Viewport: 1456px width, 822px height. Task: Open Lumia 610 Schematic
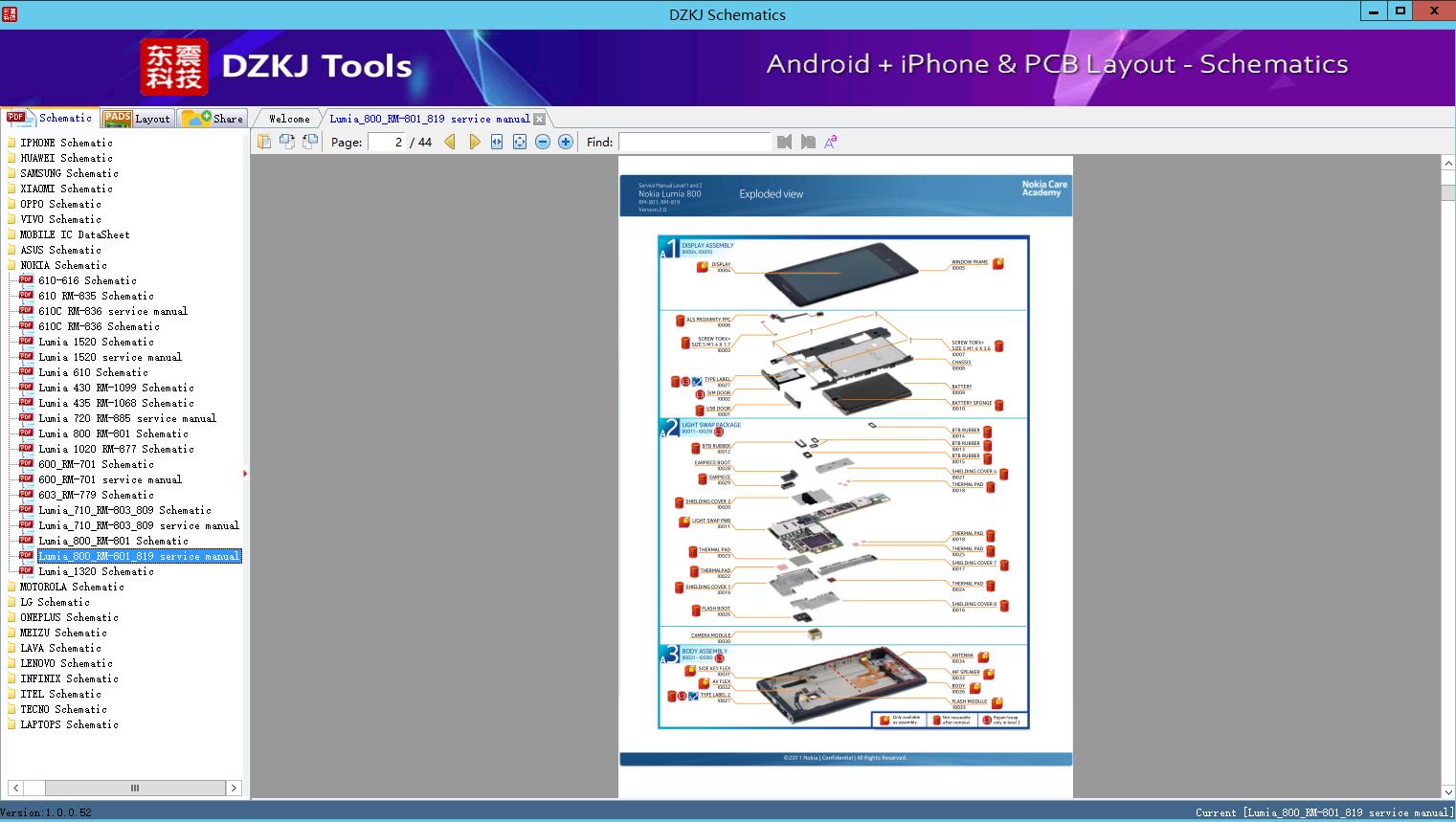[93, 372]
